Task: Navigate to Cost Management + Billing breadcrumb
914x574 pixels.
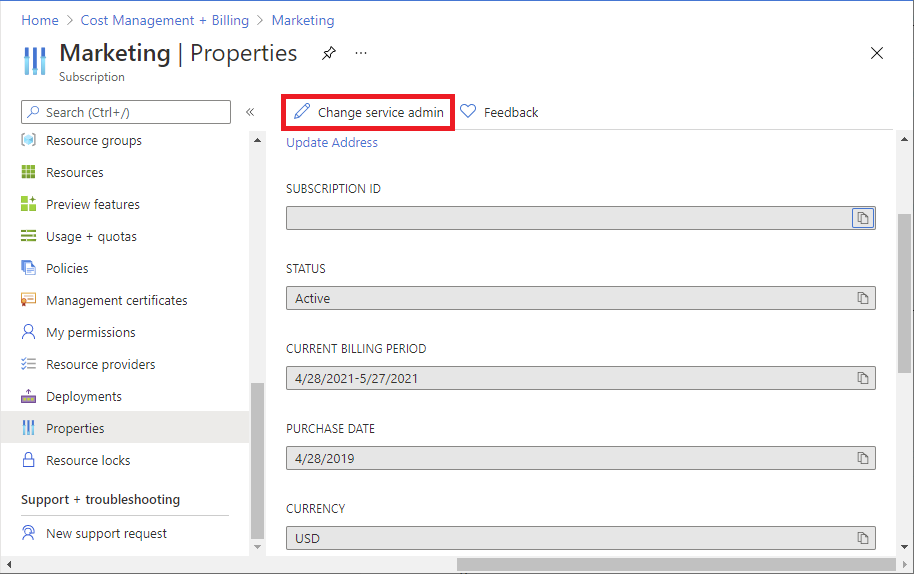Action: (165, 20)
